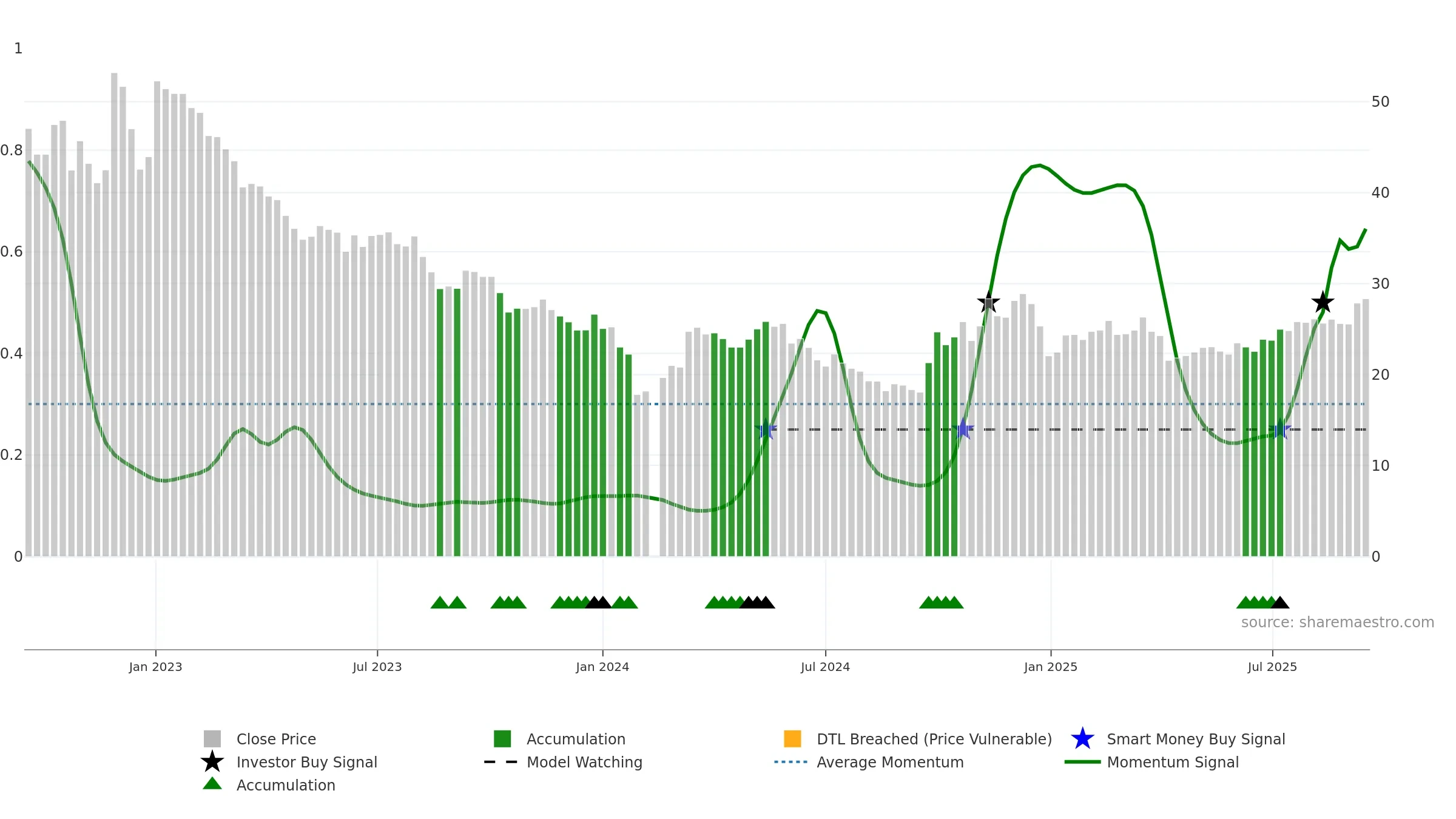1456x819 pixels.
Task: Click the black Investor Buy Signal legend star
Action: pos(212,762)
